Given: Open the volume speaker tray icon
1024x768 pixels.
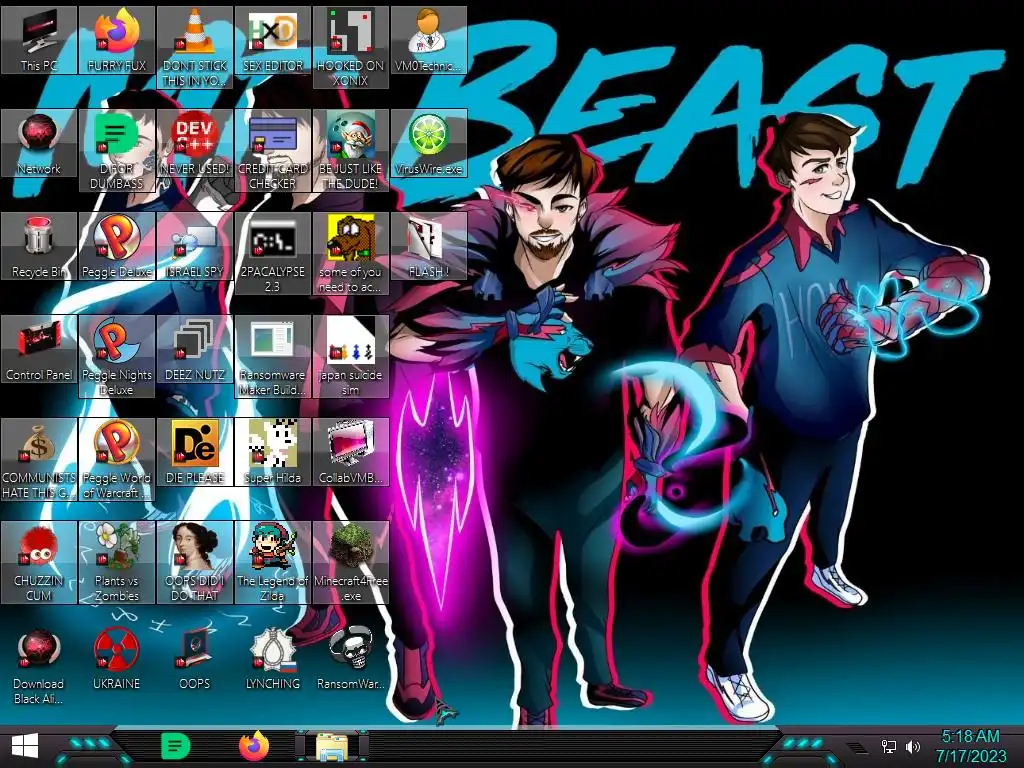Looking at the screenshot, I should coord(913,746).
